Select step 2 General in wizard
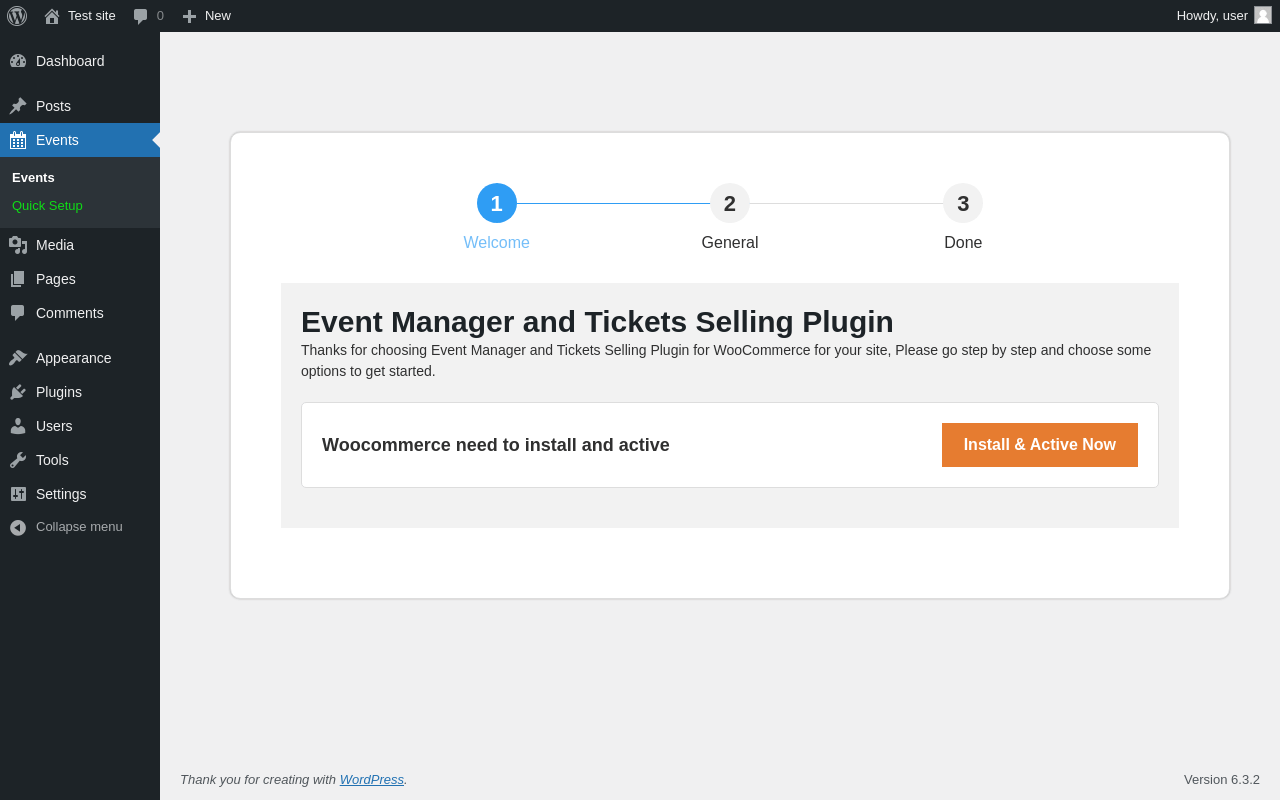 [x=730, y=204]
